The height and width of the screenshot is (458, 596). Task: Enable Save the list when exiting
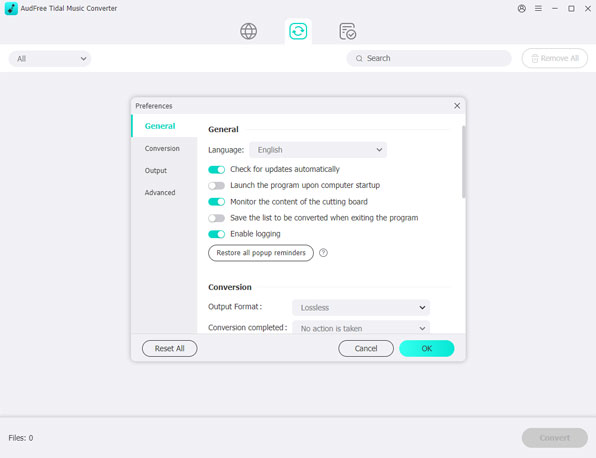[x=216, y=218]
